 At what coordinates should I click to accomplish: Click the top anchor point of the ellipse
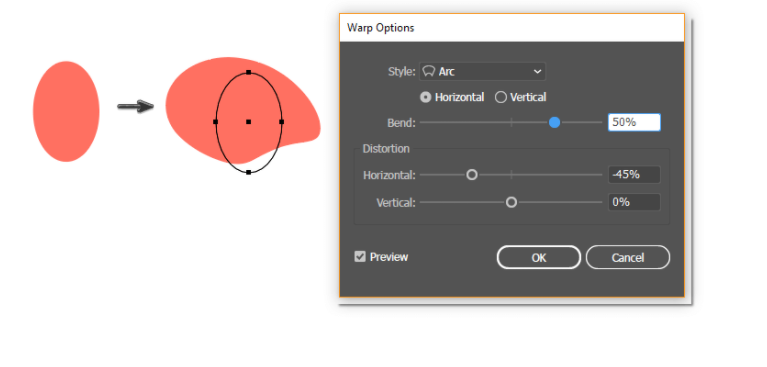[x=248, y=72]
